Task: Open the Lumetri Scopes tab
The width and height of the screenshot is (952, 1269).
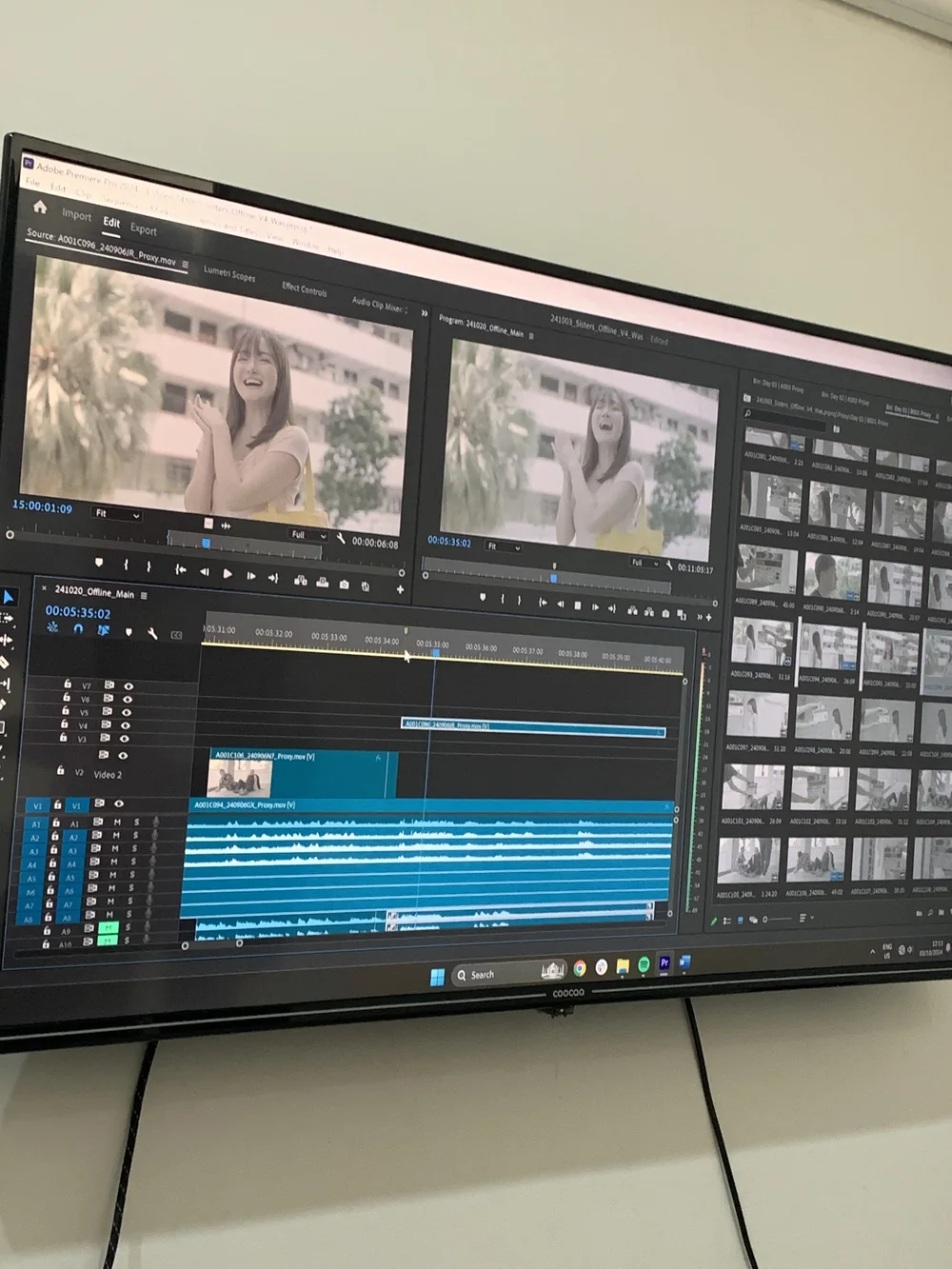Action: point(229,273)
